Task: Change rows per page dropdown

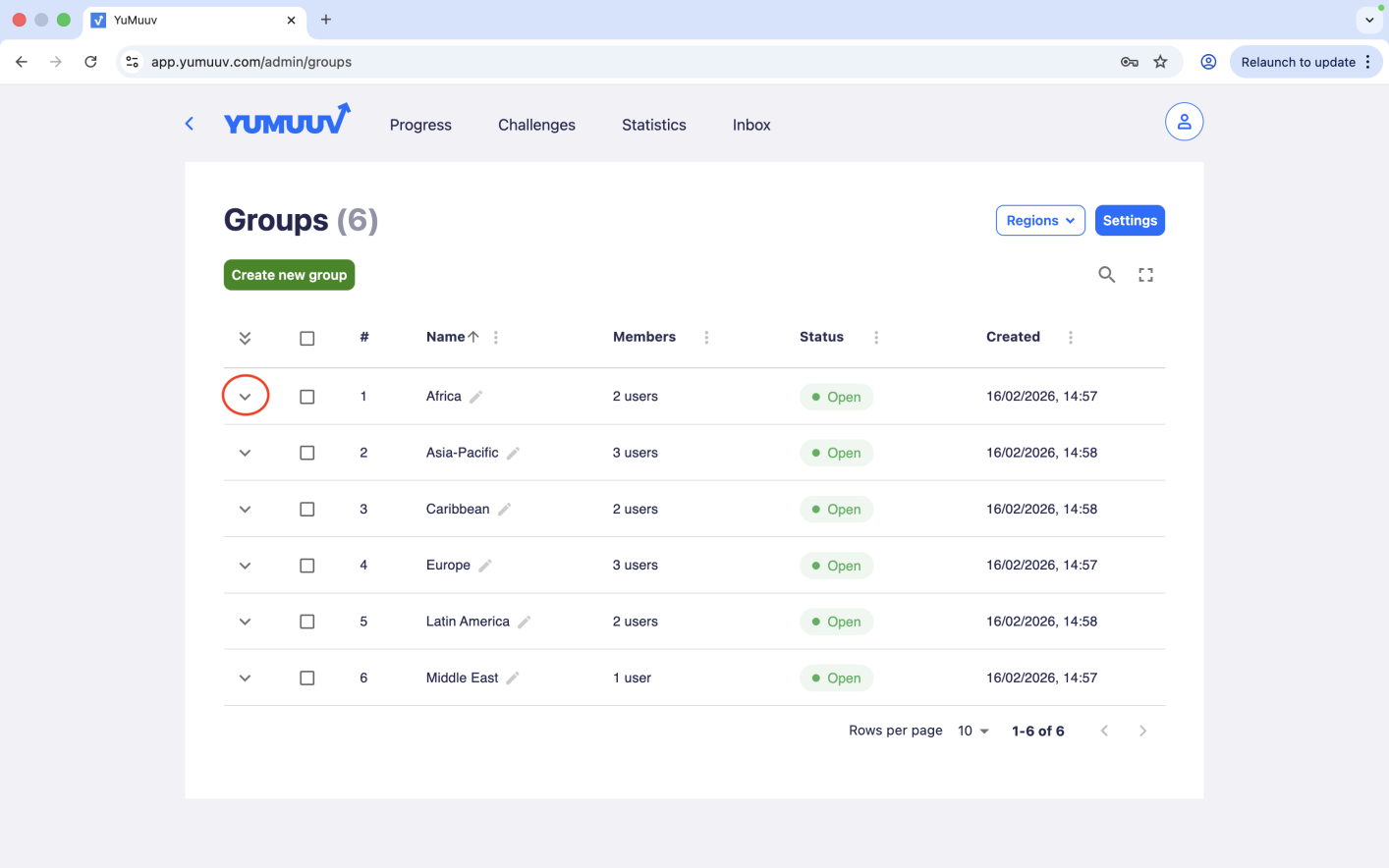Action: pyautogui.click(x=973, y=732)
